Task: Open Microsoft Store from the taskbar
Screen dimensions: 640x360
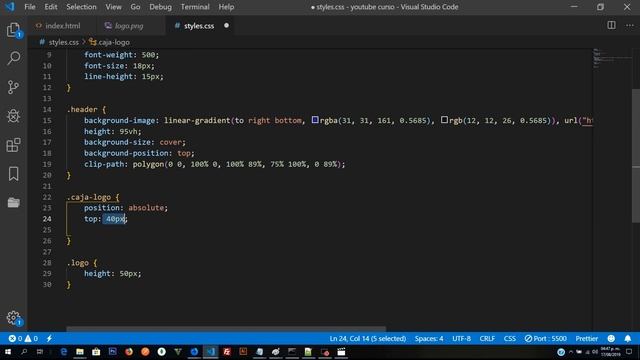Action: pos(96,352)
